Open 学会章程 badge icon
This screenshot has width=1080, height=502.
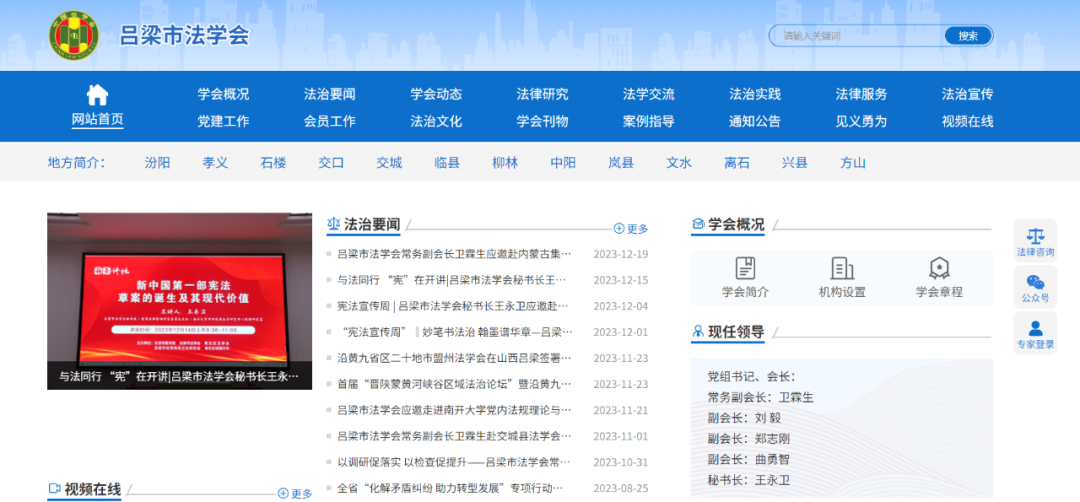939,268
